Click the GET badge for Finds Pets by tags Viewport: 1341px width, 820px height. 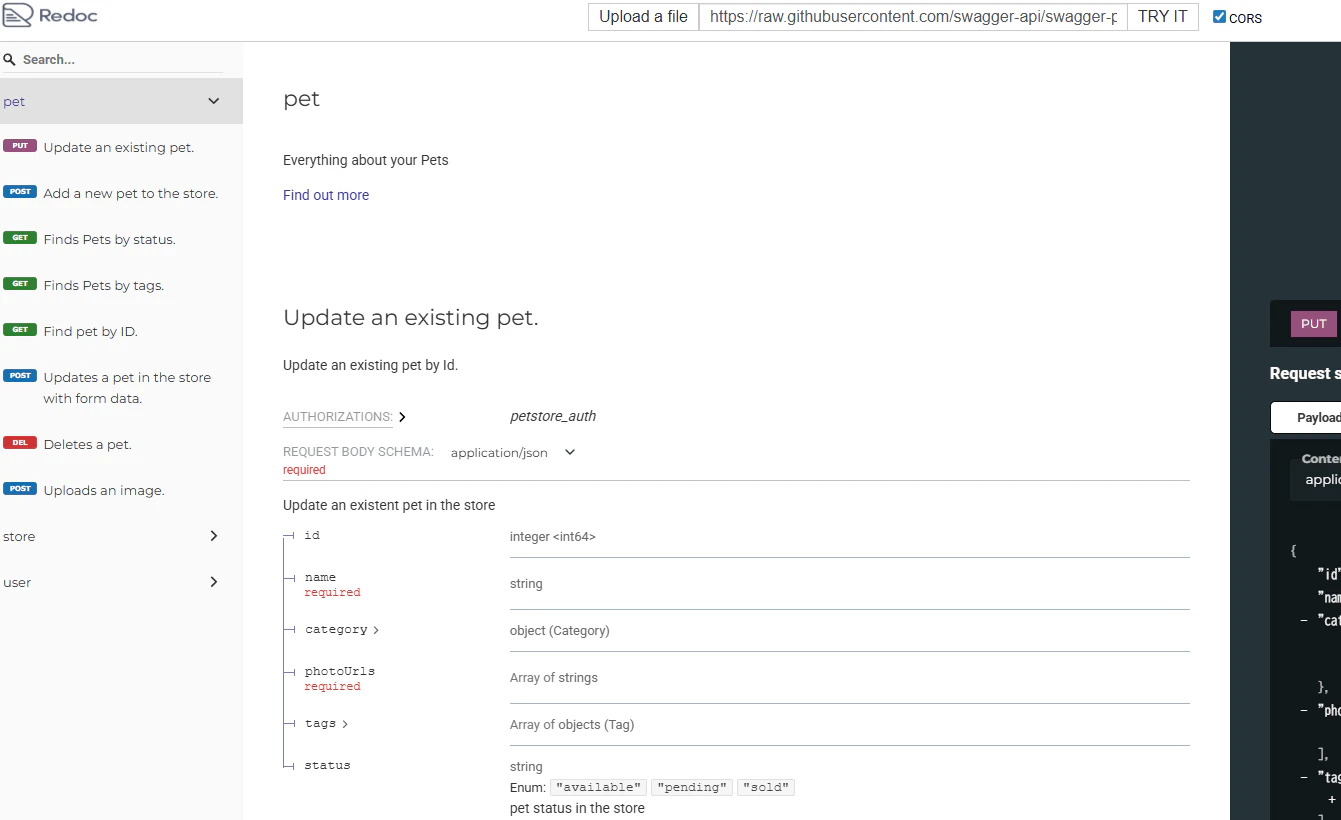click(x=20, y=284)
